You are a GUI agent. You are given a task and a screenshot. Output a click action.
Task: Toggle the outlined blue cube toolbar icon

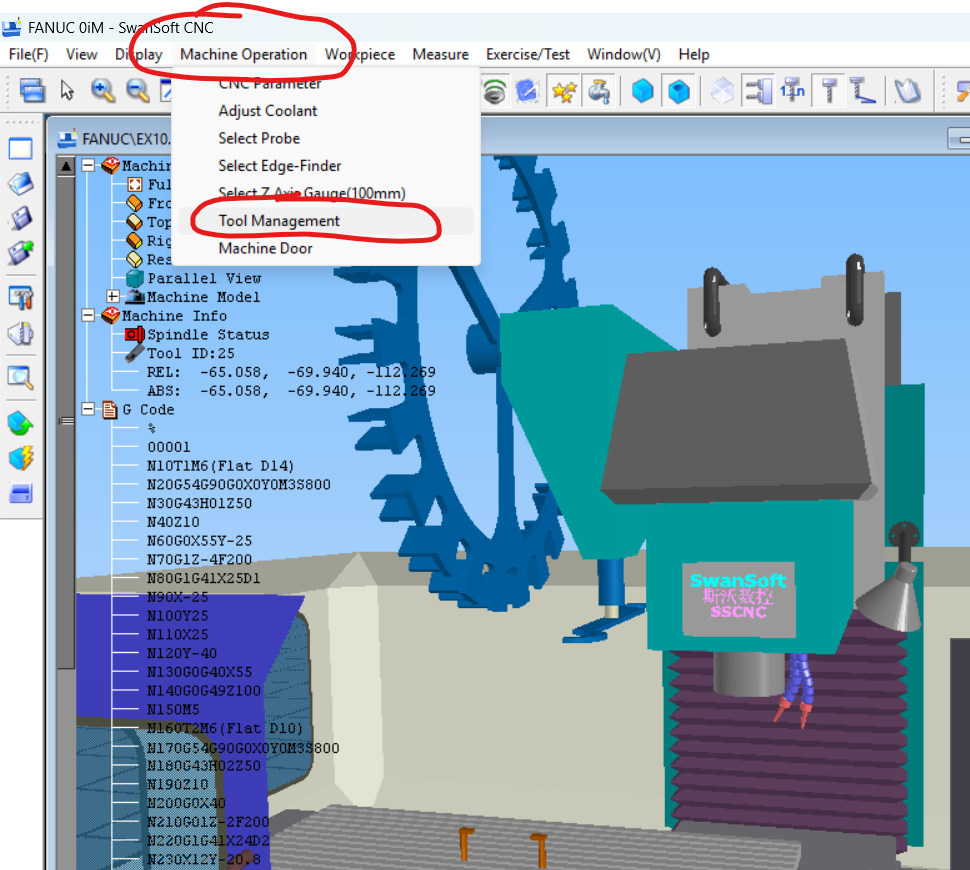679,91
